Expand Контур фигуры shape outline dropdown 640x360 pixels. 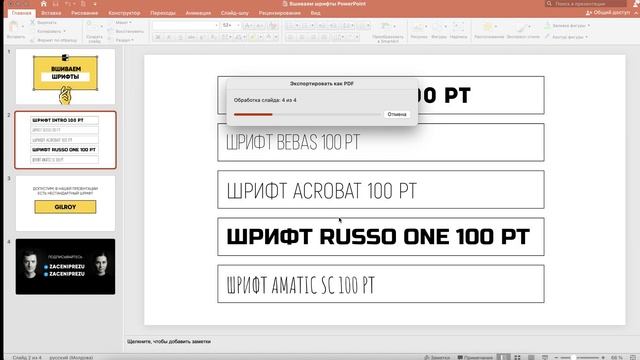click(x=587, y=37)
